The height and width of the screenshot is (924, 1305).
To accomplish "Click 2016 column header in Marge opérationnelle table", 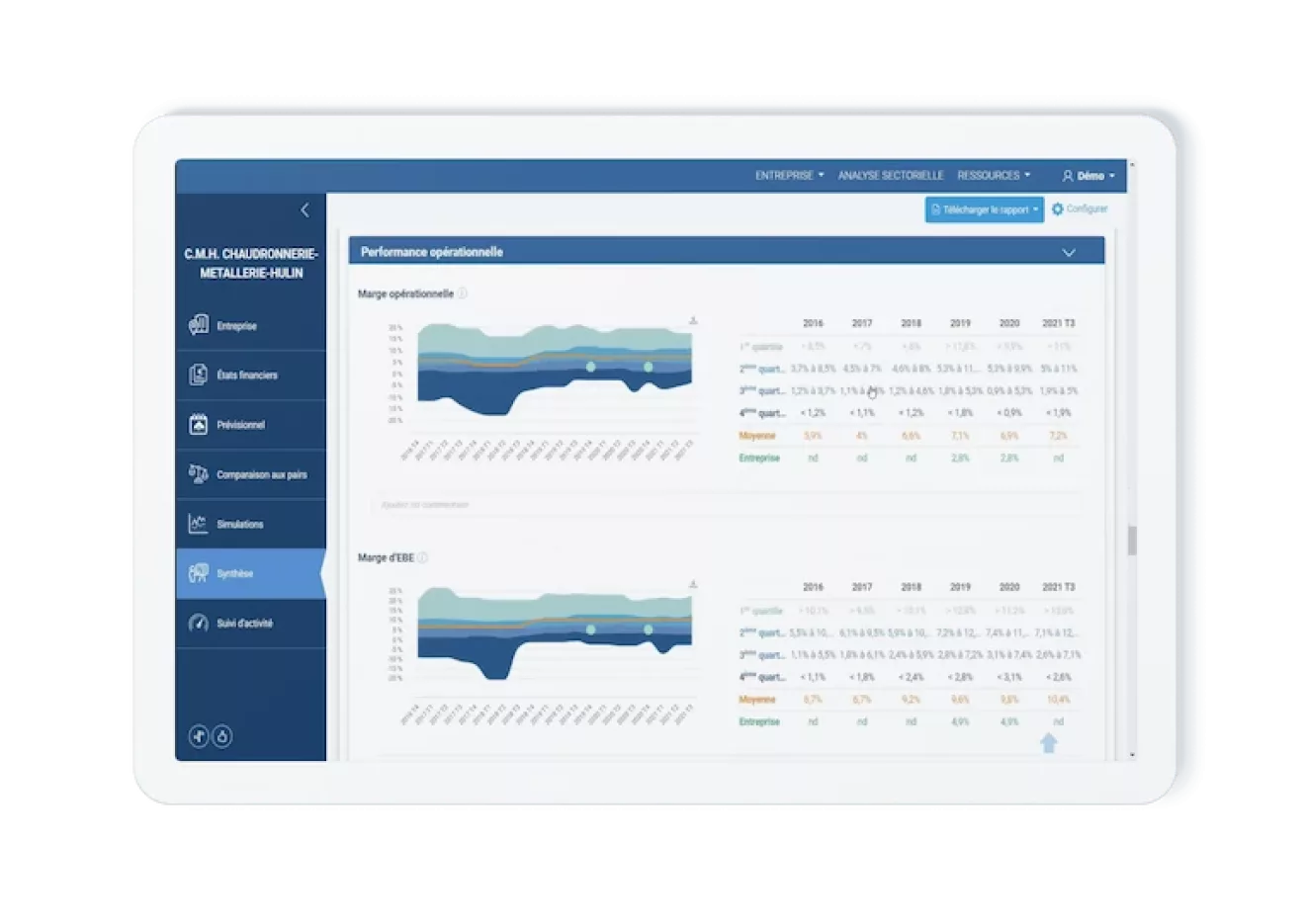I will point(813,323).
